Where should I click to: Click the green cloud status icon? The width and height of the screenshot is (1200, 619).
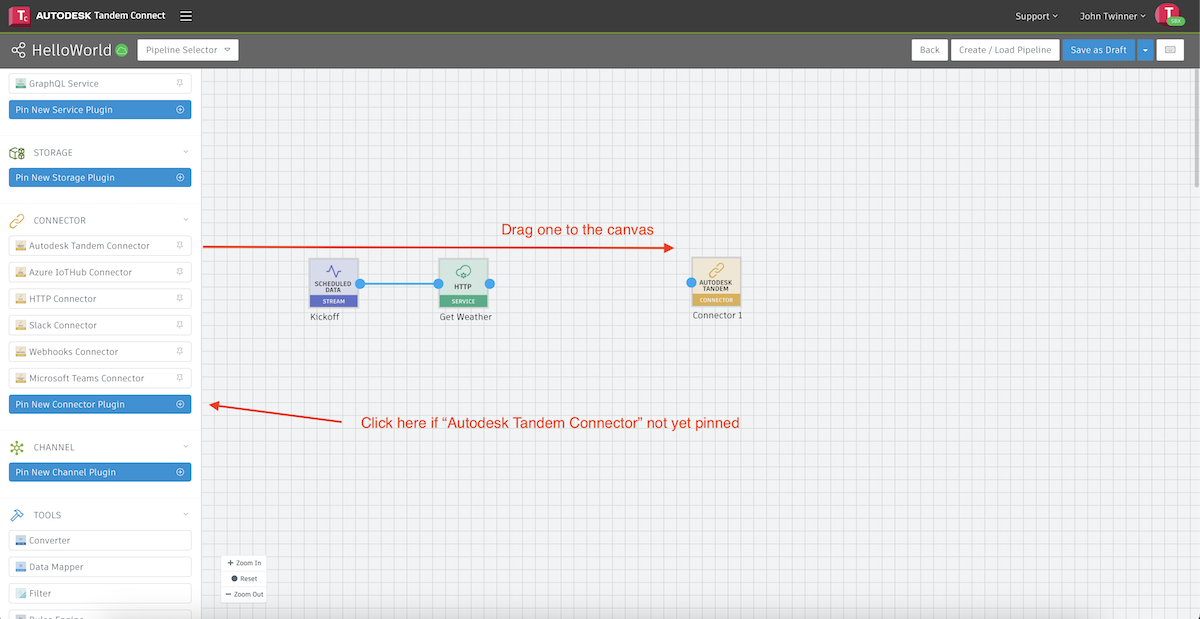(x=122, y=50)
